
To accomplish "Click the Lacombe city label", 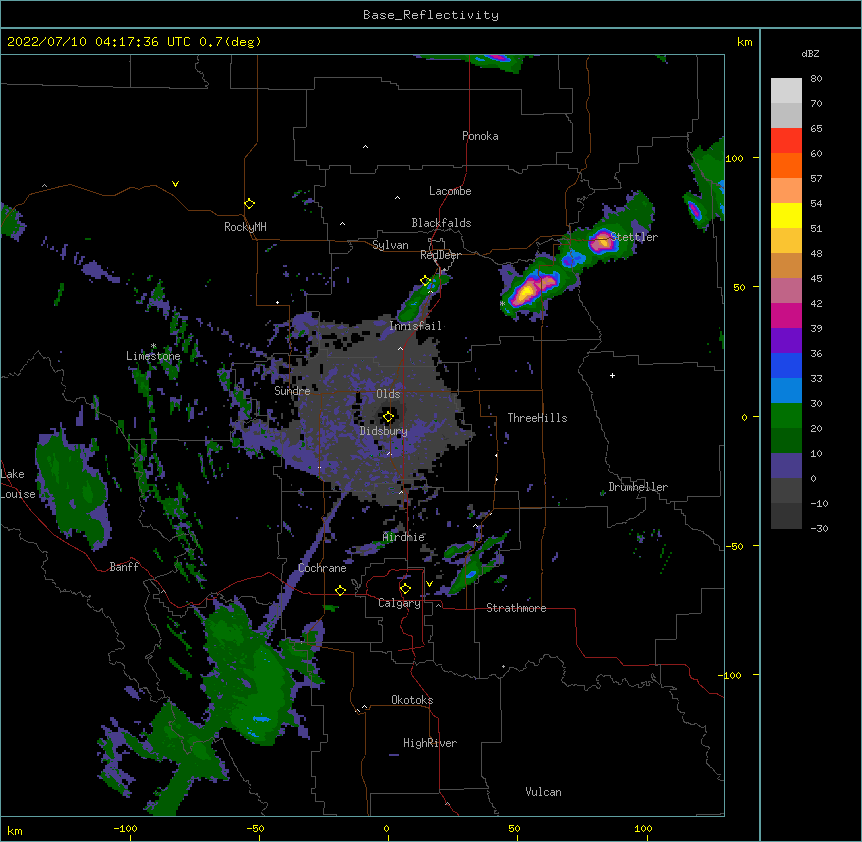I will pyautogui.click(x=450, y=191).
